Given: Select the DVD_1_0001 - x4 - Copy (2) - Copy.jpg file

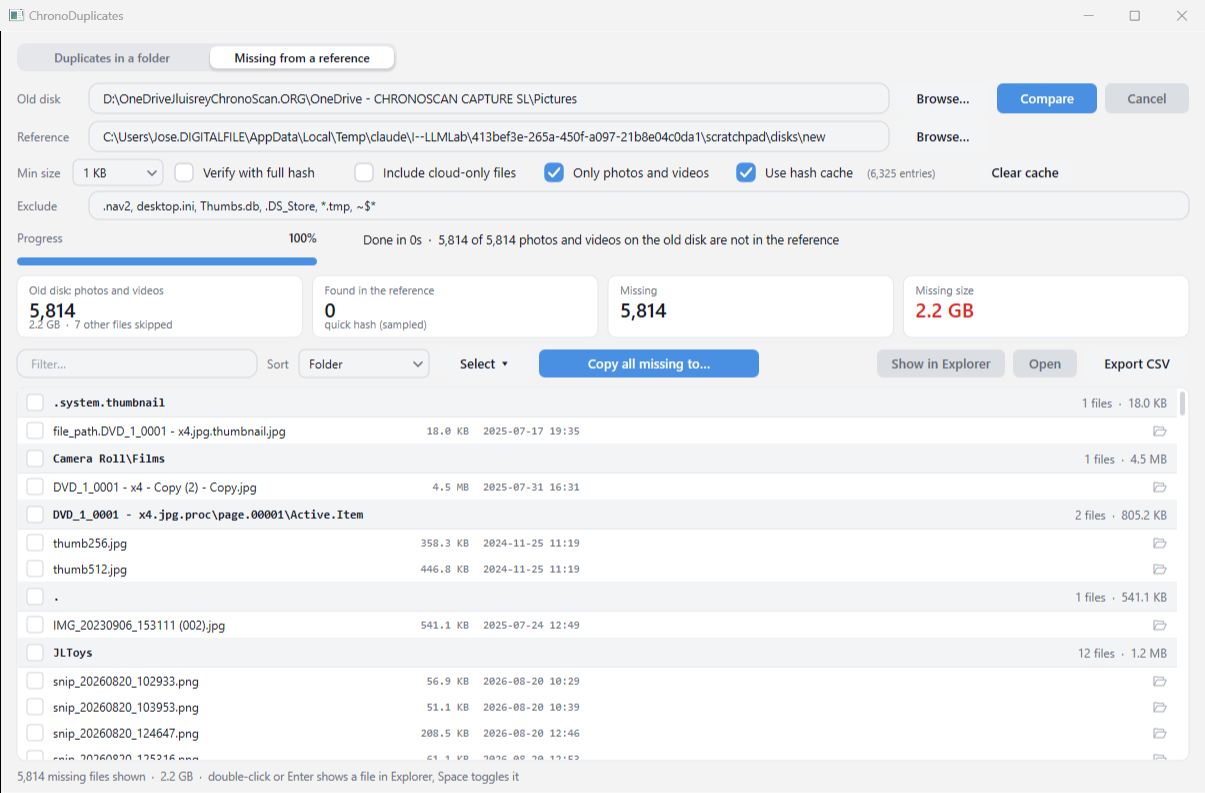Looking at the screenshot, I should tap(155, 487).
